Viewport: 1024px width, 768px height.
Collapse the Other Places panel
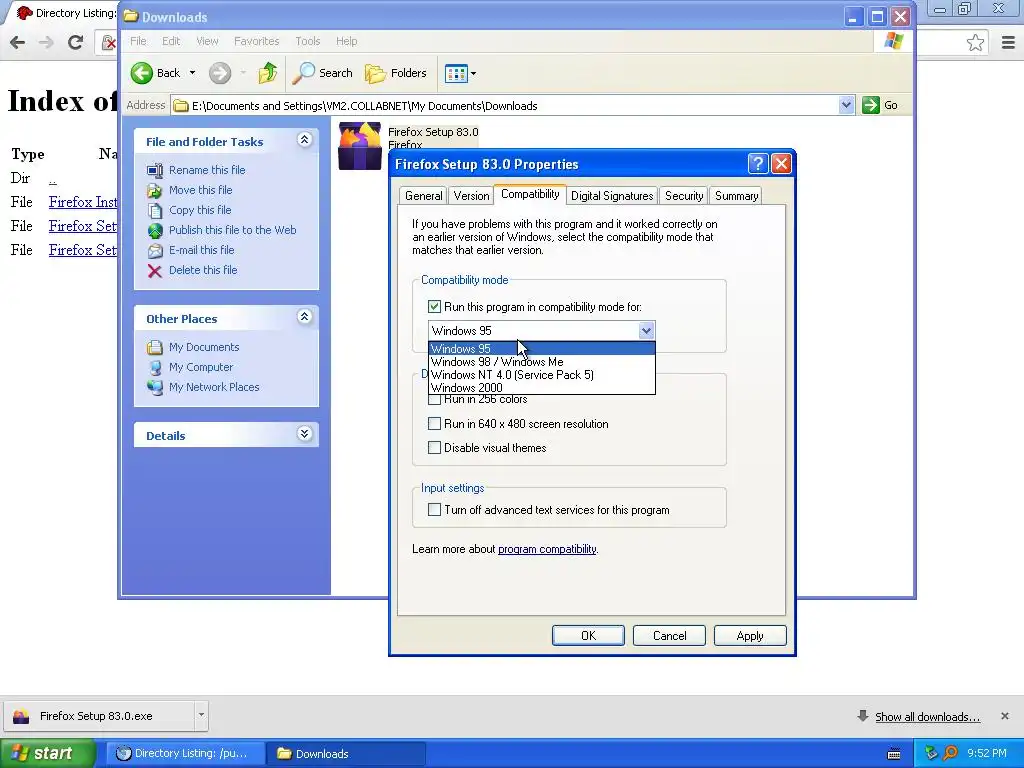(x=304, y=317)
